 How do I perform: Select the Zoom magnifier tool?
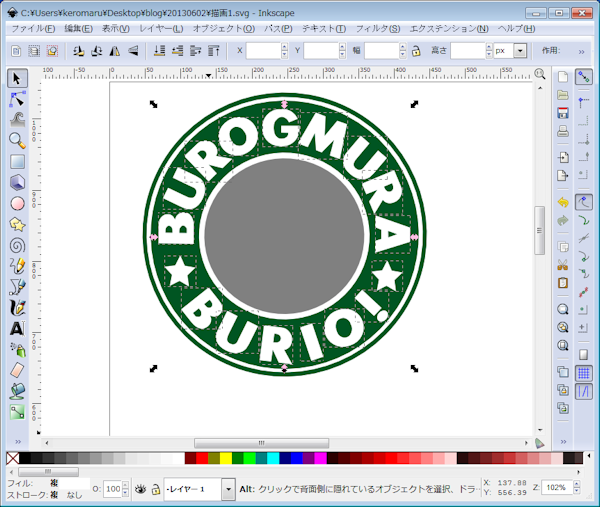17,140
